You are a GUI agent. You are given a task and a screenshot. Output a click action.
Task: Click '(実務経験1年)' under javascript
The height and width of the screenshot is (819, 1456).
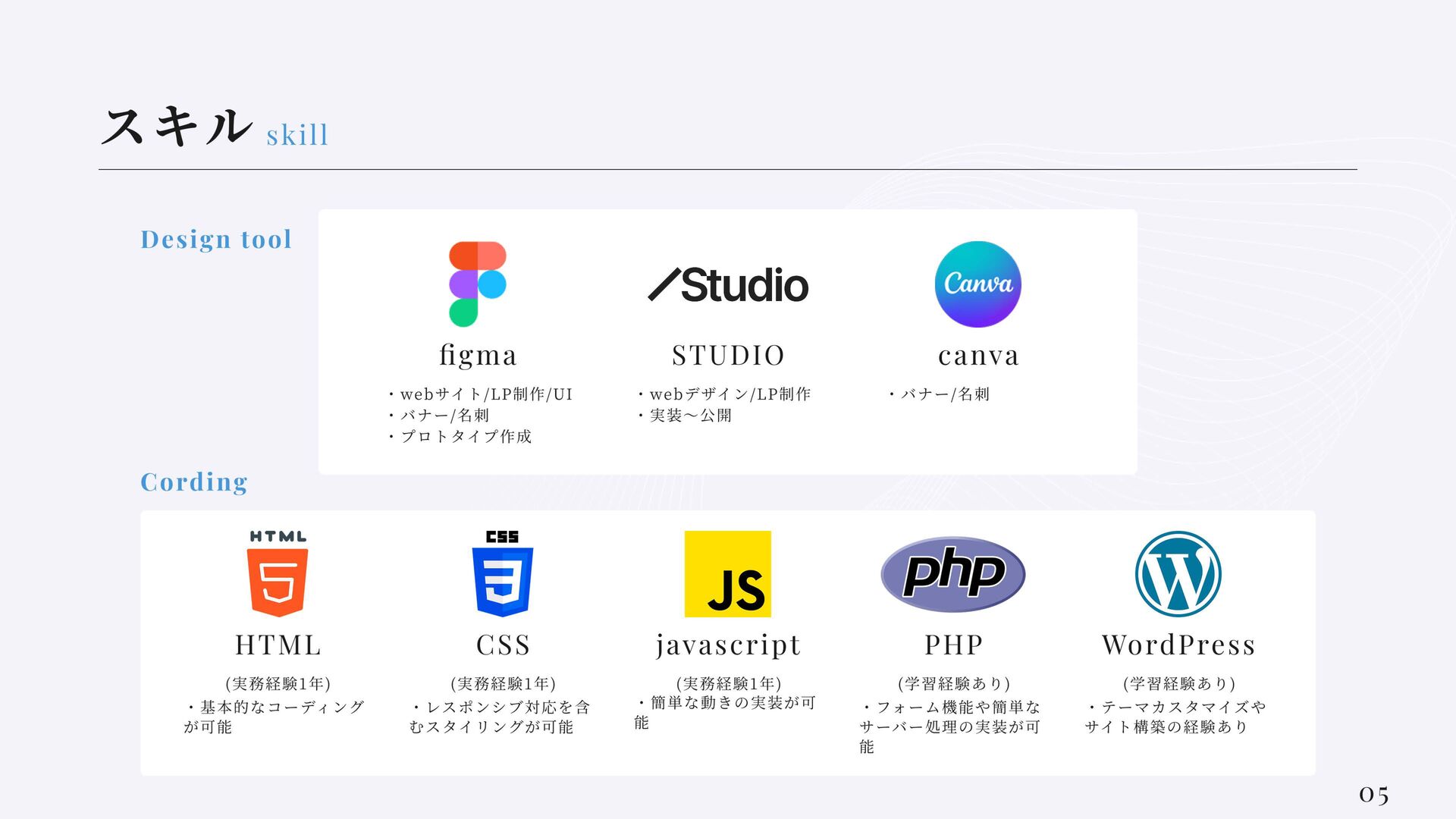coord(728,684)
